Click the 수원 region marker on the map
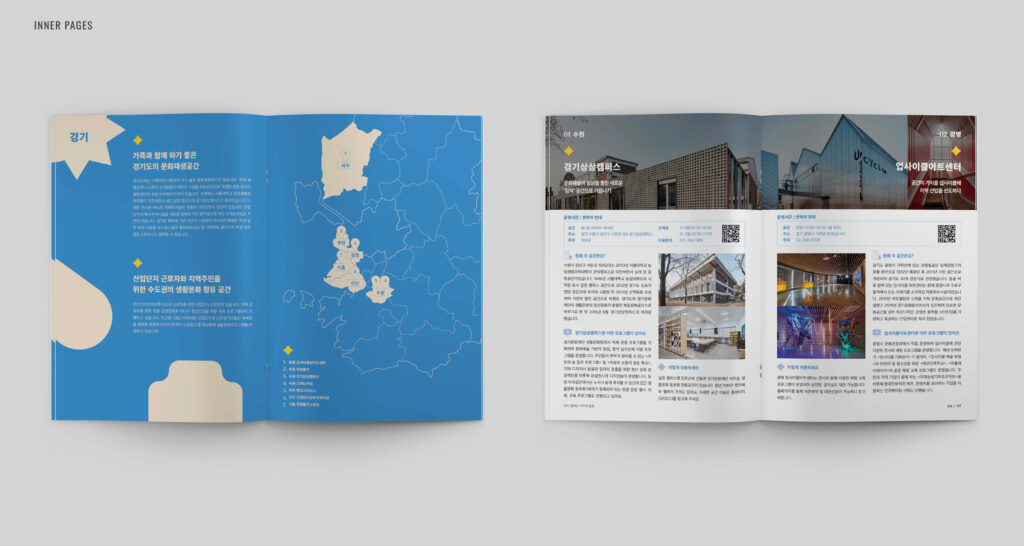This screenshot has height=546, width=1024. pyautogui.click(x=381, y=291)
